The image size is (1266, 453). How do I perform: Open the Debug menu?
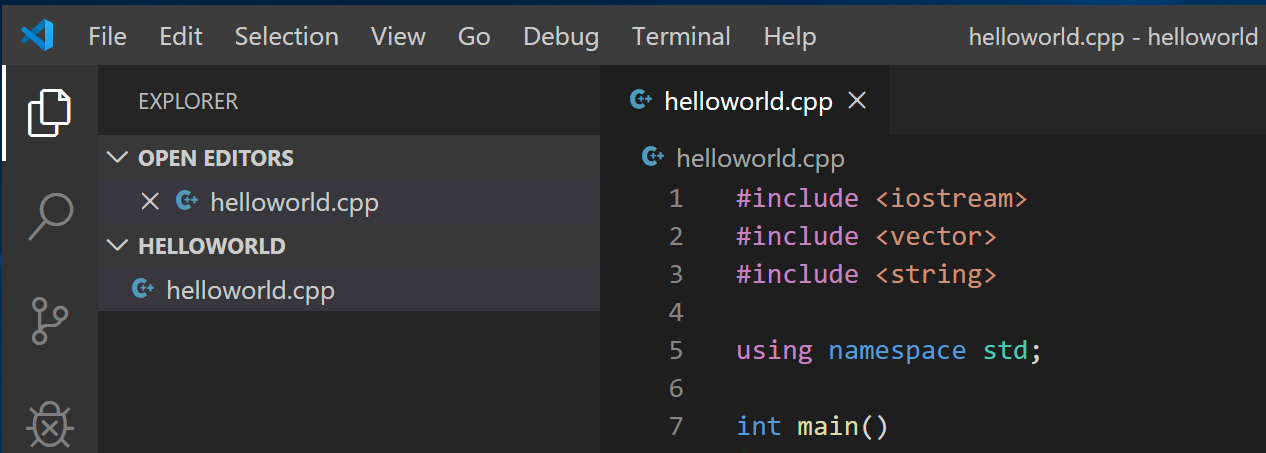561,37
